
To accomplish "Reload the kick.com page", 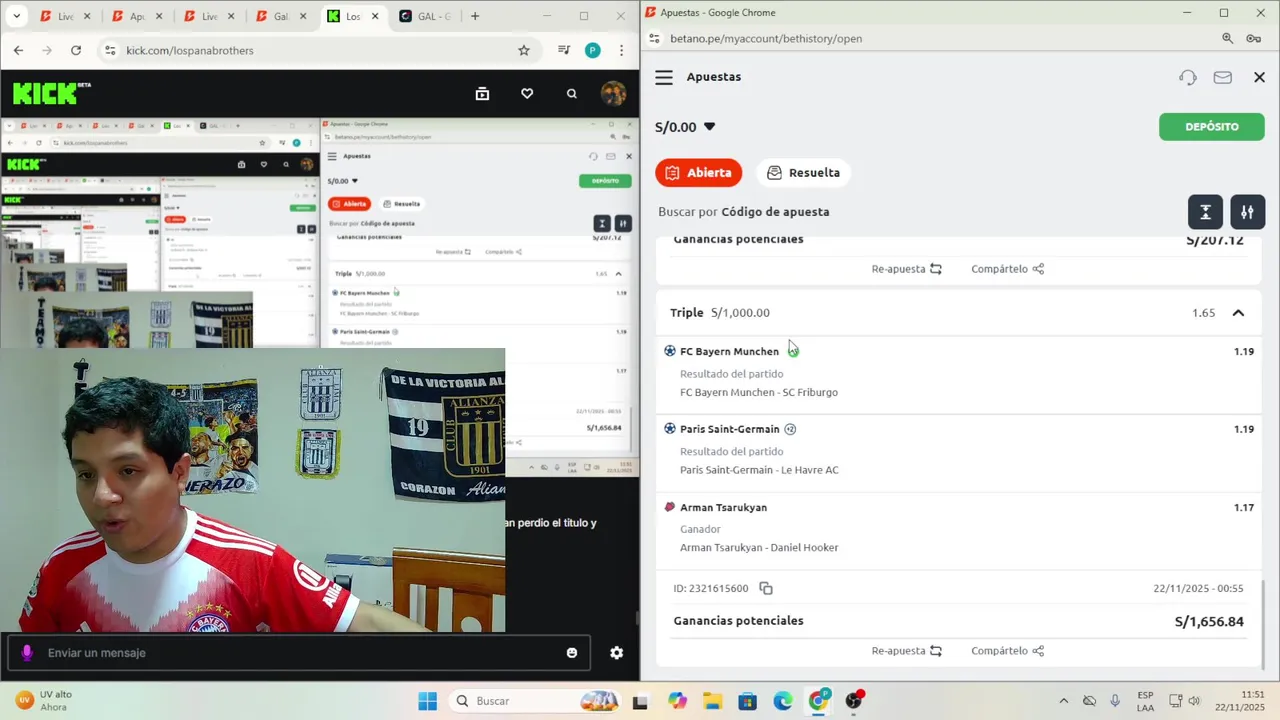I will pos(76,50).
